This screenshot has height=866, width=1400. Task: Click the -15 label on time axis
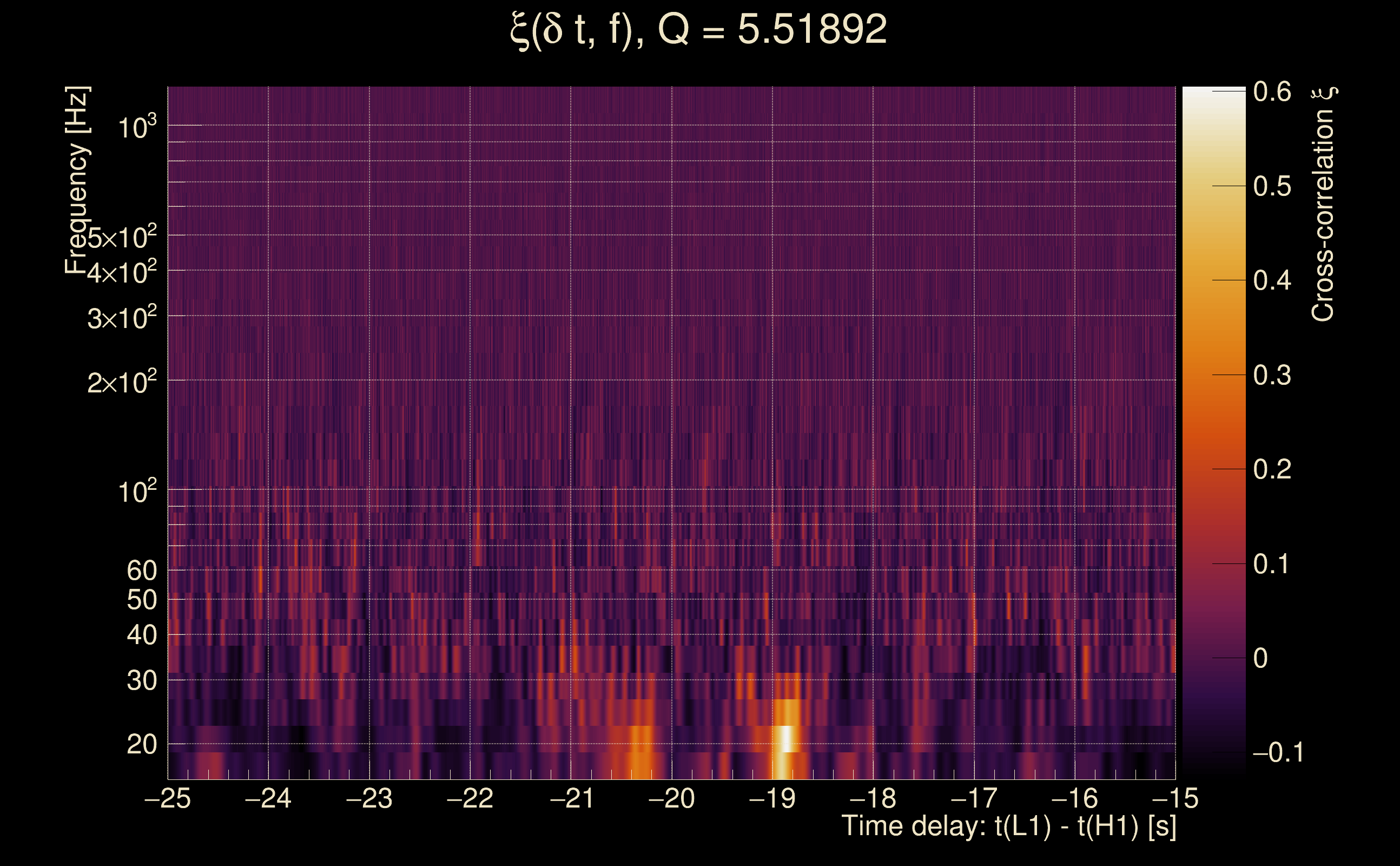point(1174,799)
